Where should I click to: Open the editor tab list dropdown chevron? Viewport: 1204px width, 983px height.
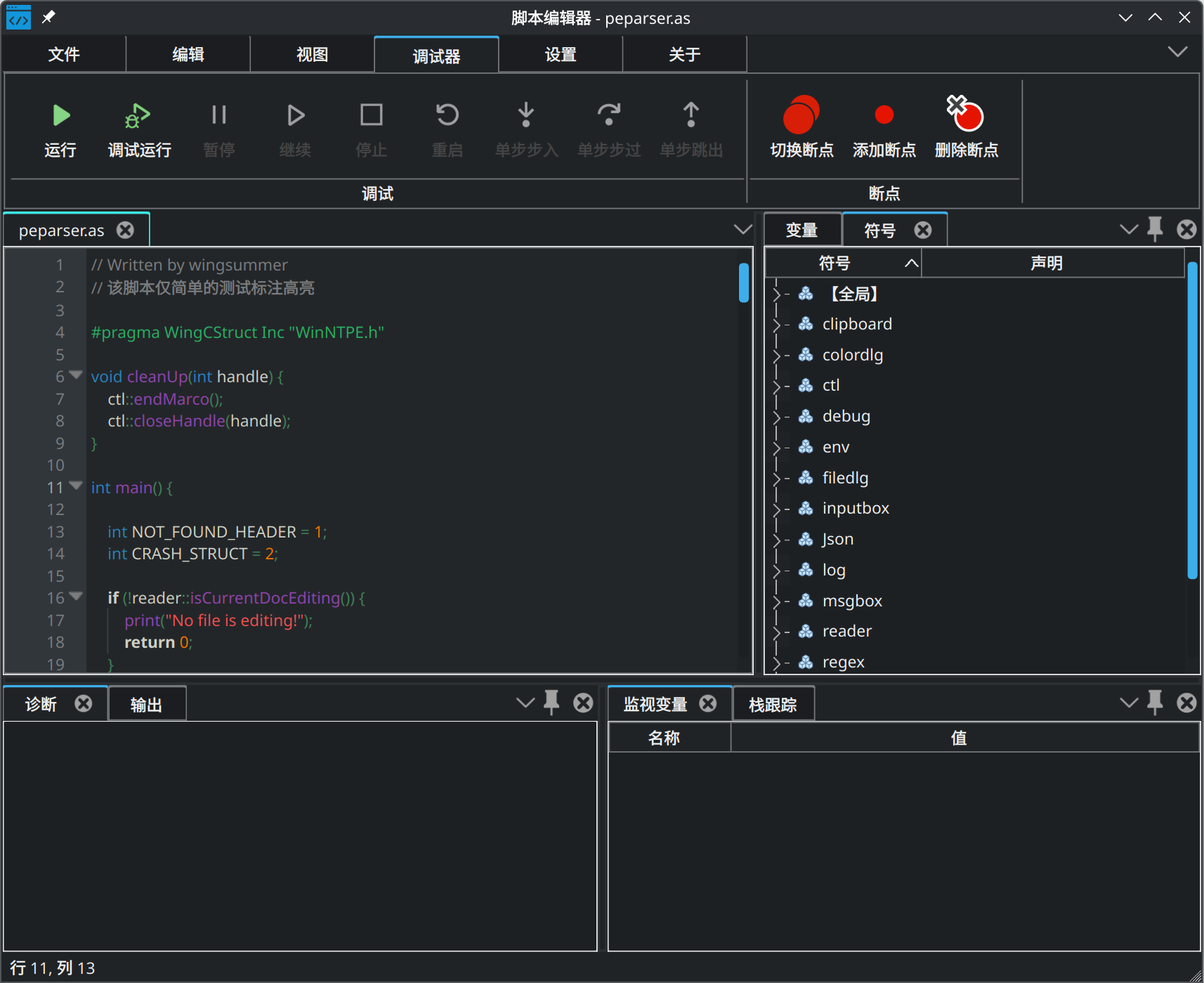(742, 230)
